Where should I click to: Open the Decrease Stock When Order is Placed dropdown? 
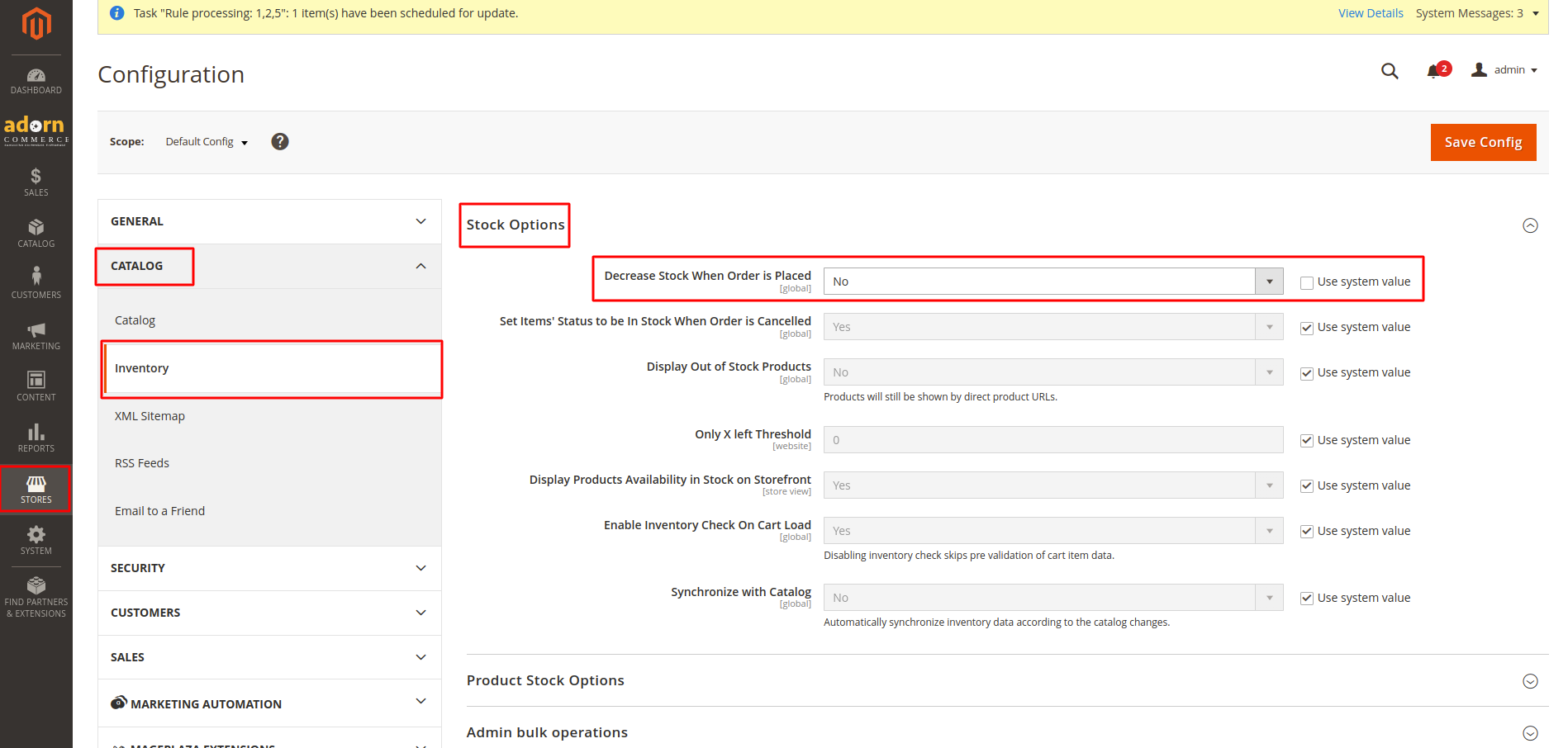(1053, 282)
